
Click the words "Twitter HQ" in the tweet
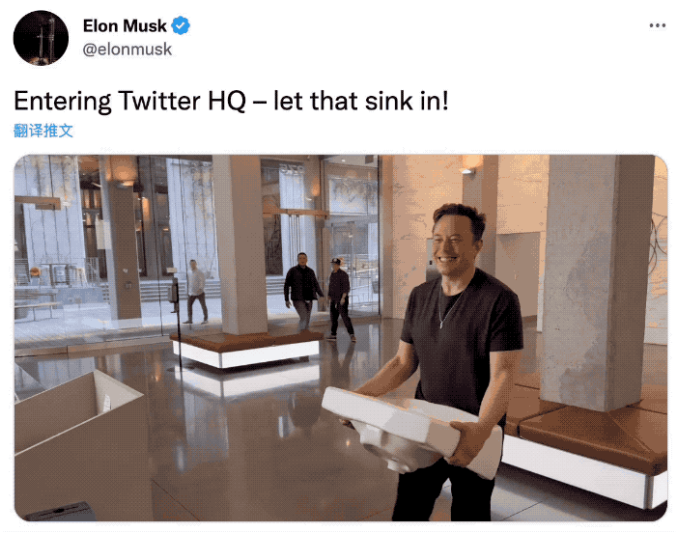182,101
